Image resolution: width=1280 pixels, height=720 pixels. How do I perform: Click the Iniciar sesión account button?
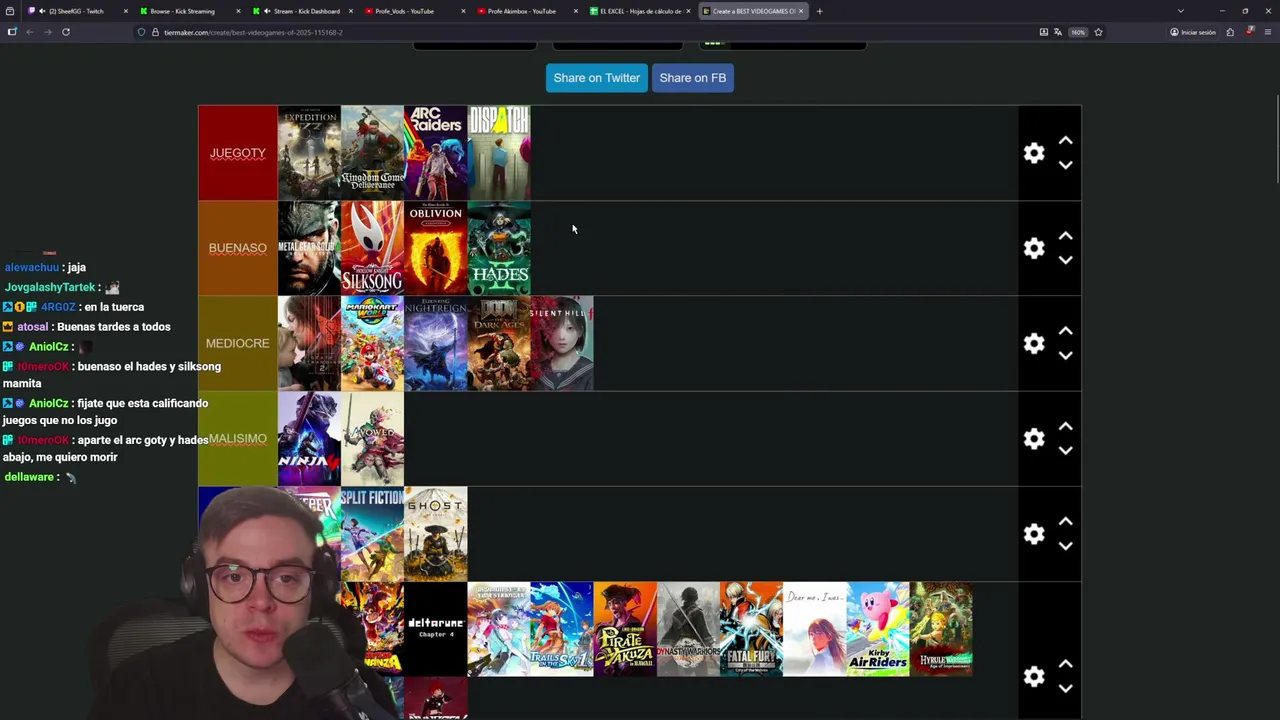click(x=1193, y=32)
